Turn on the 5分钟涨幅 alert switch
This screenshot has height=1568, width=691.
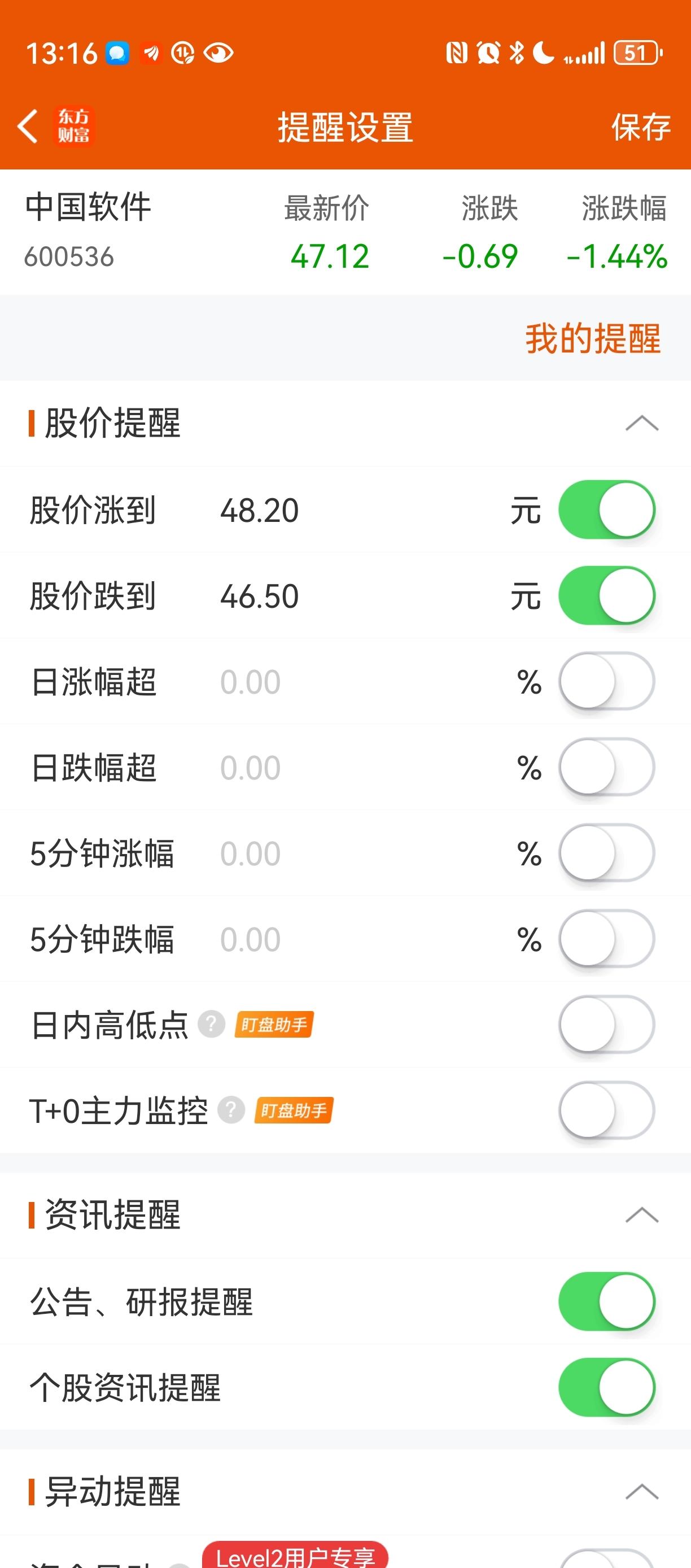coord(606,853)
